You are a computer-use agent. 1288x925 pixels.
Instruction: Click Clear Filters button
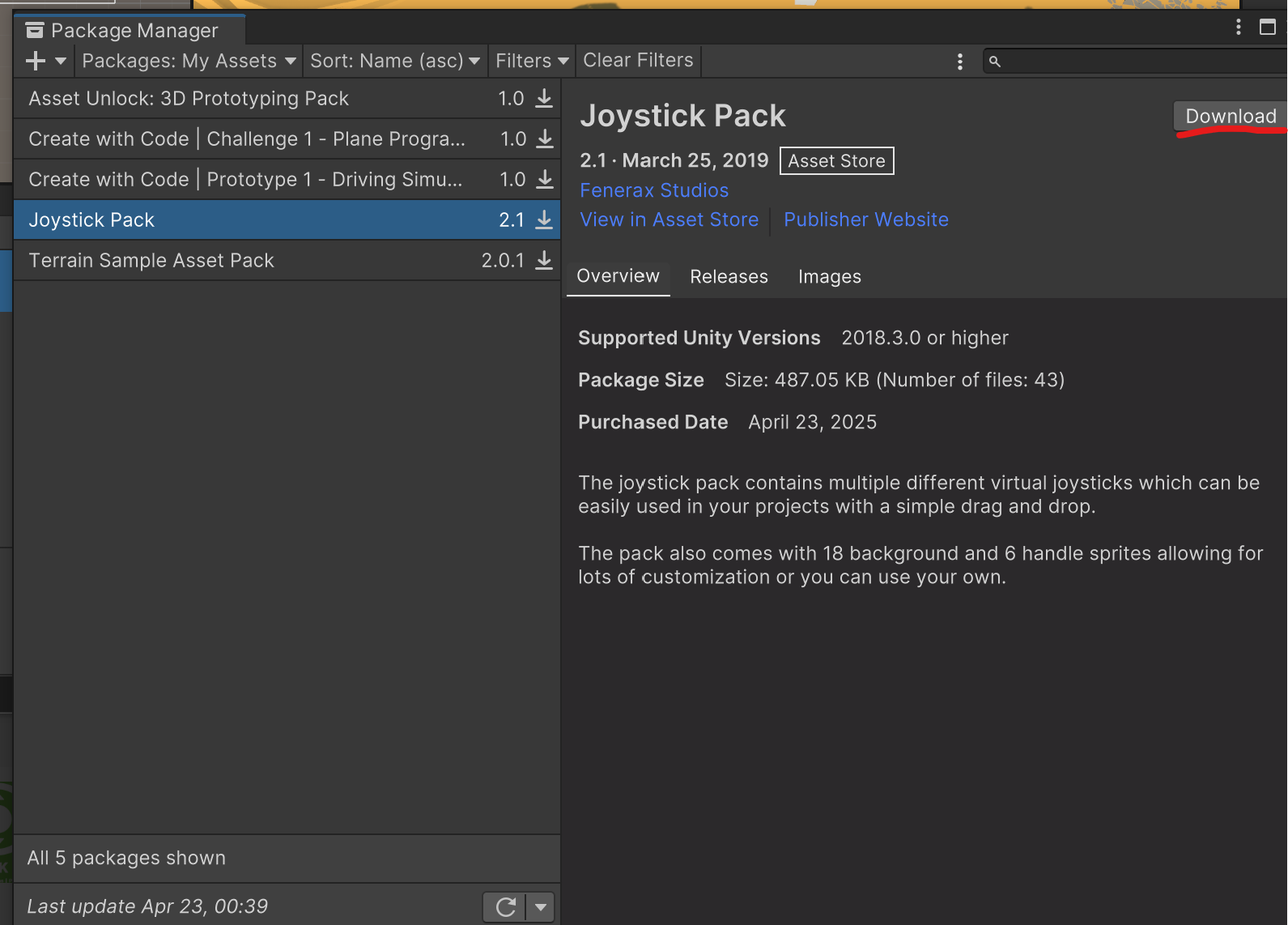[x=638, y=61]
